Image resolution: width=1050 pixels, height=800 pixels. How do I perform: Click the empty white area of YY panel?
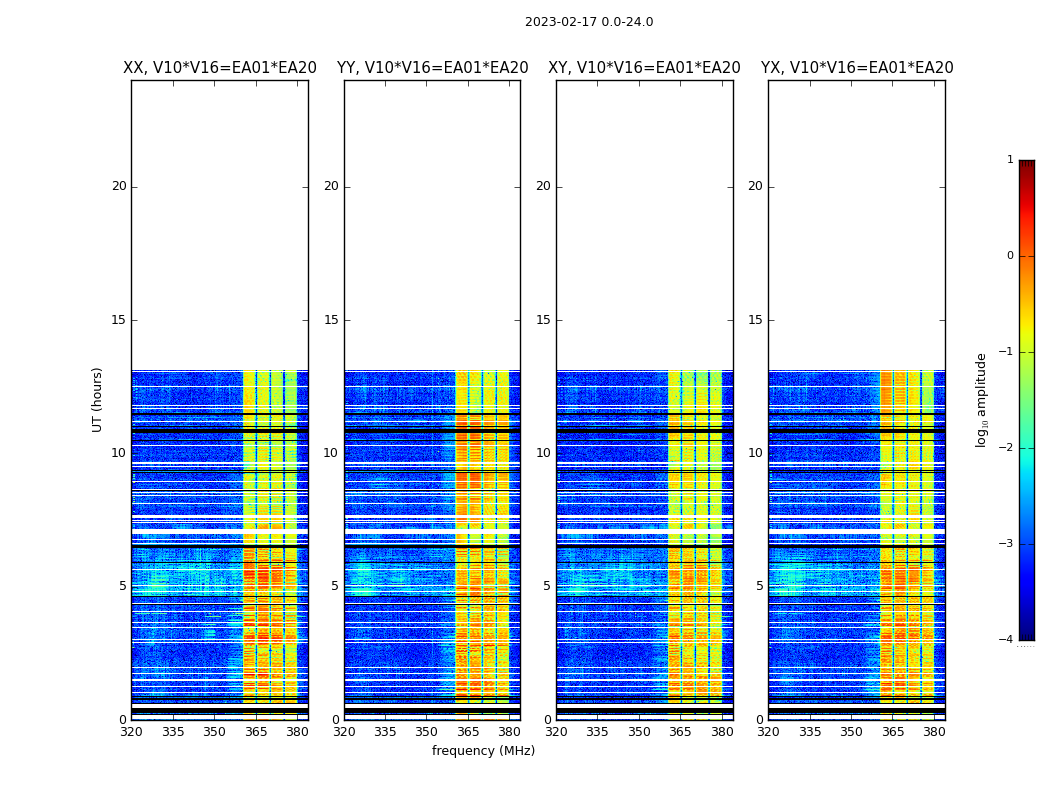pos(432,220)
